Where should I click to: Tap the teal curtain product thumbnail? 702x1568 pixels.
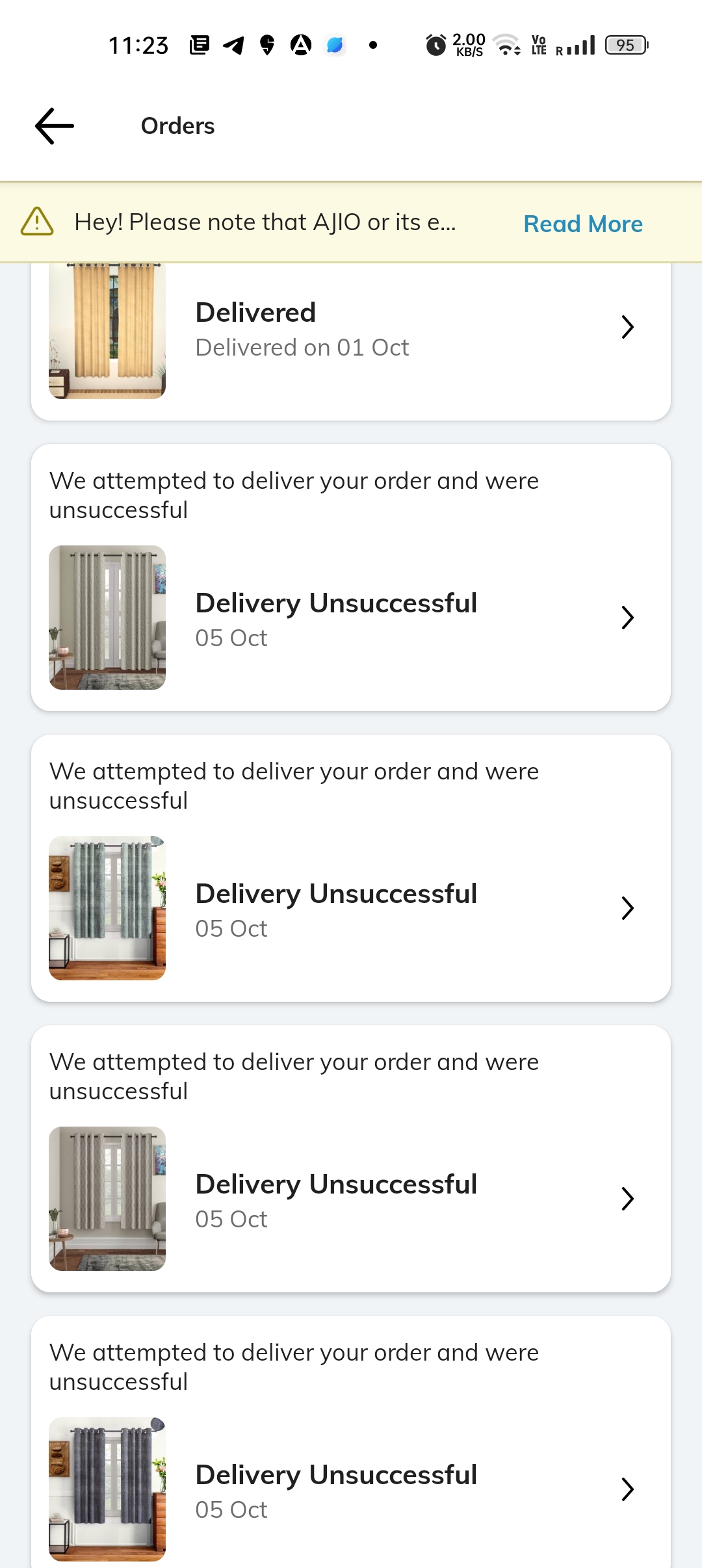tap(107, 908)
